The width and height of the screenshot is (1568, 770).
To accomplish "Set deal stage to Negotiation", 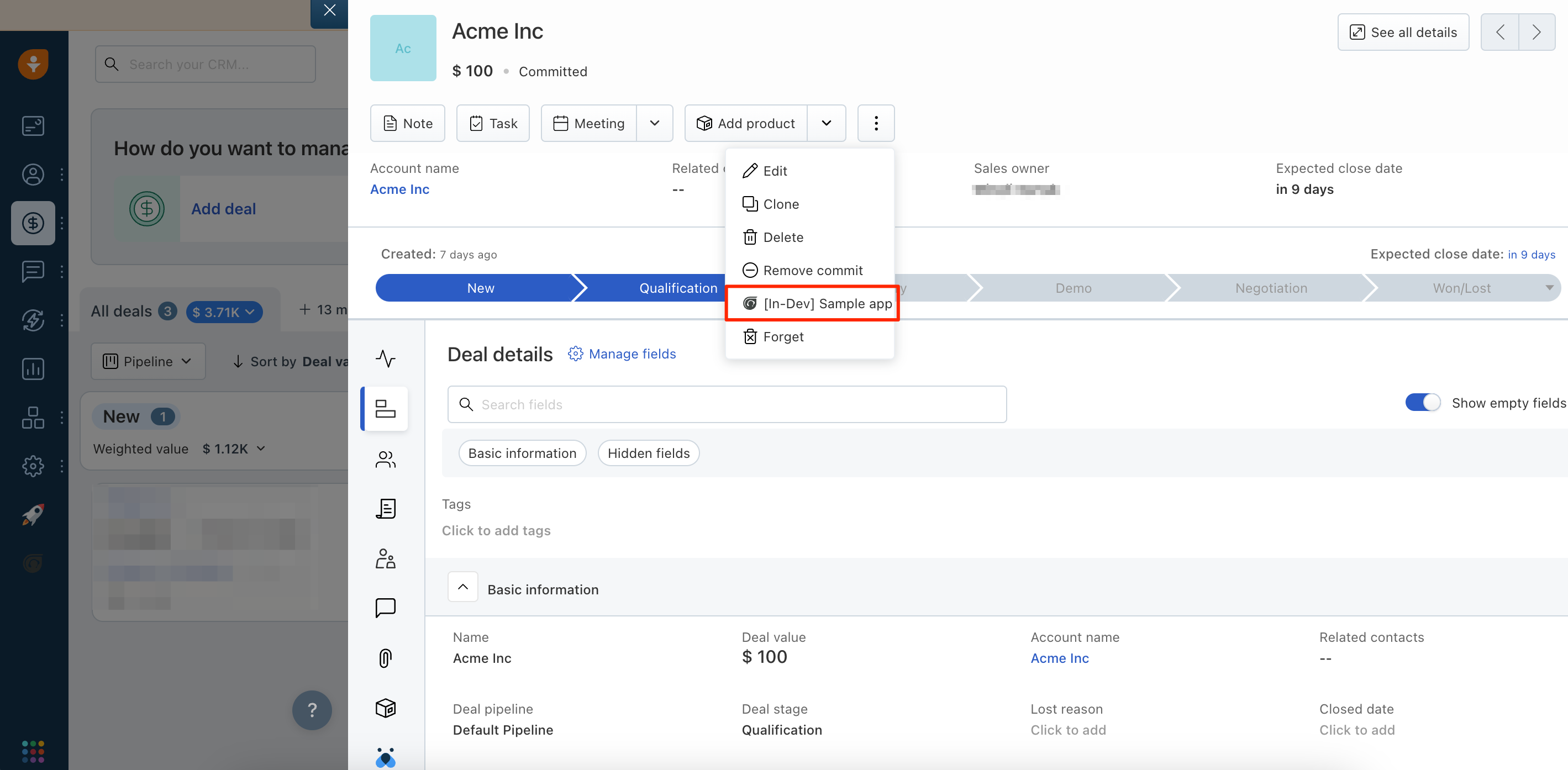I will (x=1271, y=288).
